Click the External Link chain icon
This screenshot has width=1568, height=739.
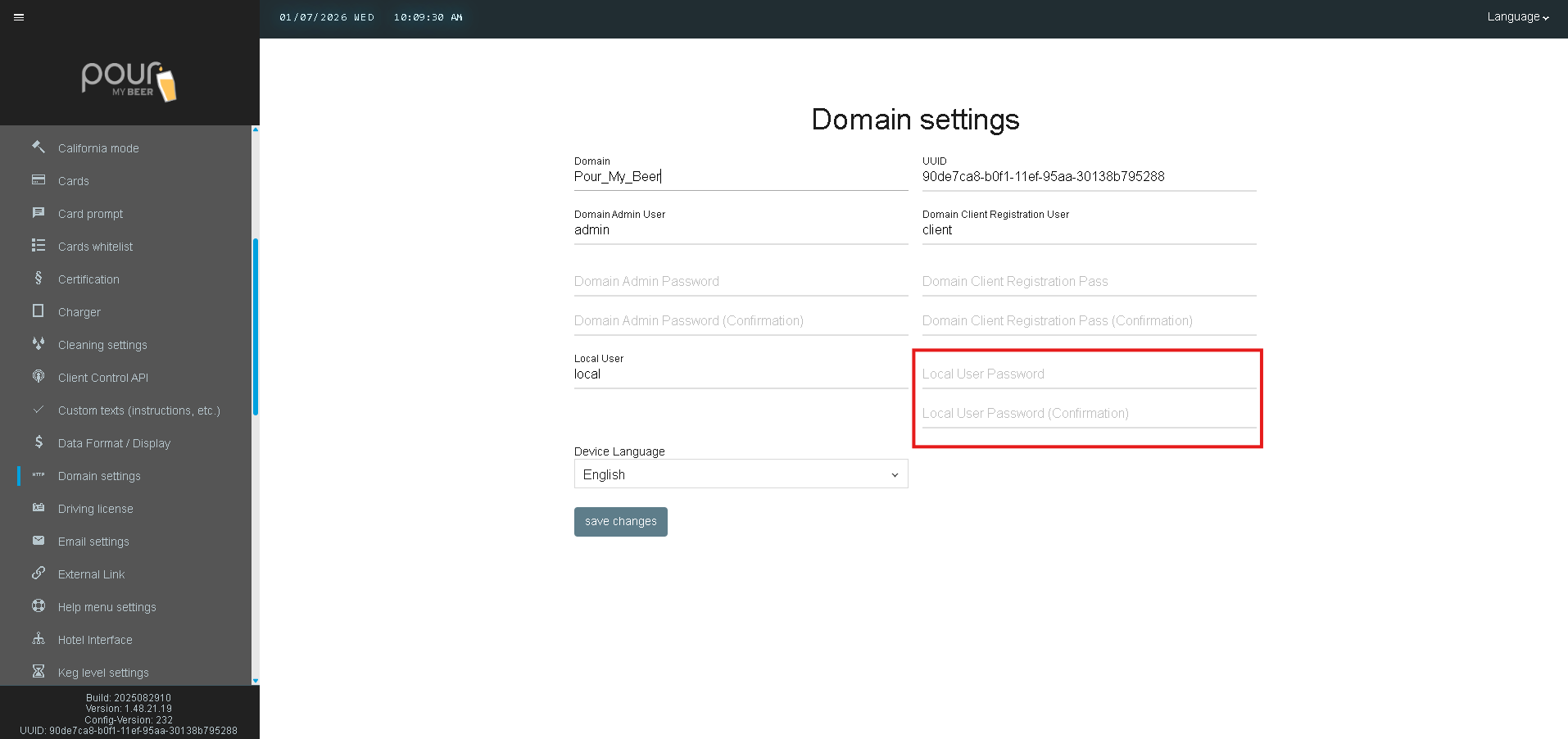click(x=39, y=574)
